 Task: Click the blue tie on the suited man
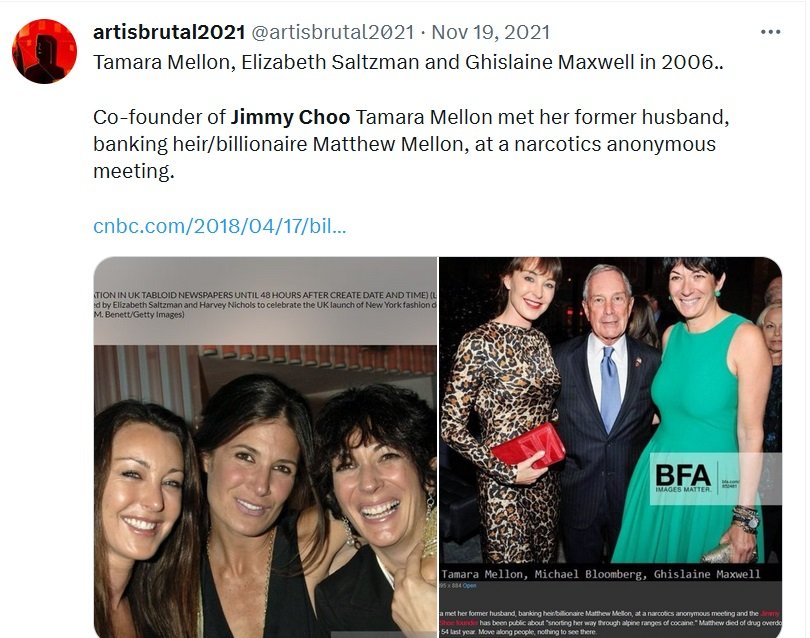610,387
